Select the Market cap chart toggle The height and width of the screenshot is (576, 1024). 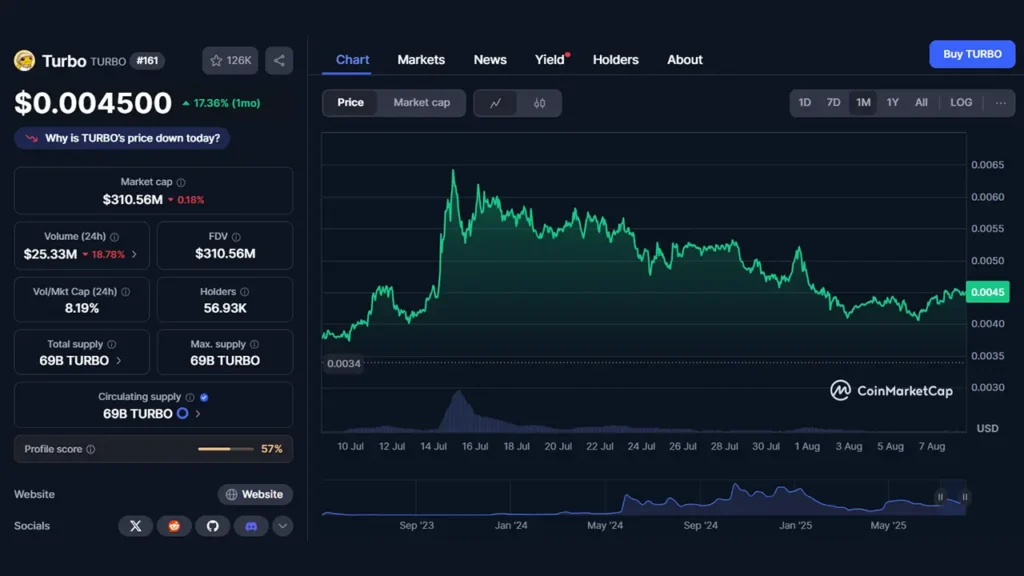pos(421,103)
